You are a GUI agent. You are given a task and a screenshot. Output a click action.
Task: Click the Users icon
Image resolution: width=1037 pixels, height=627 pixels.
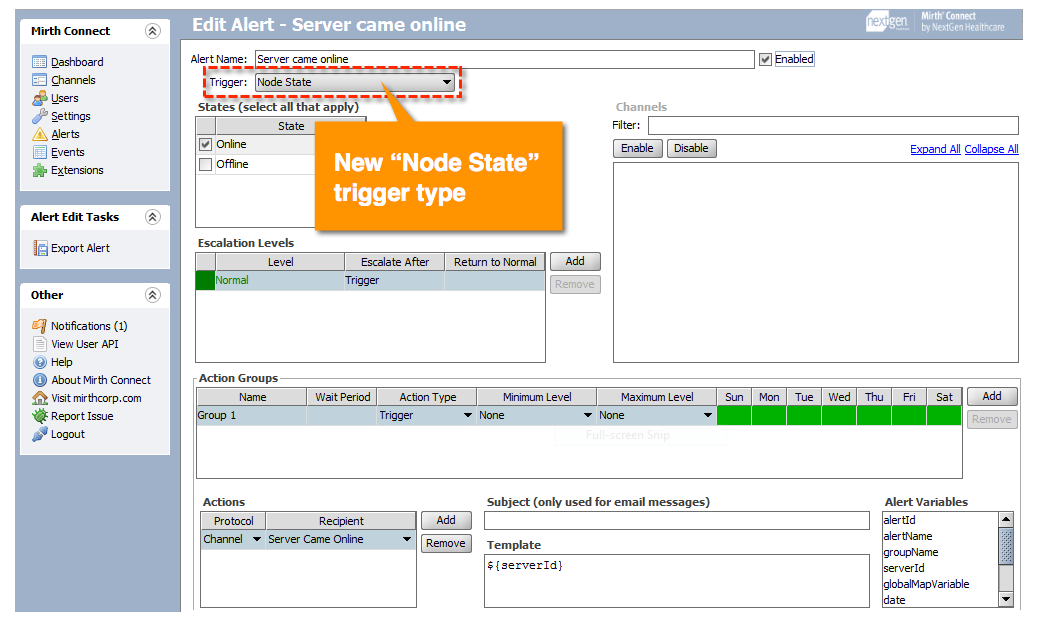(40, 98)
